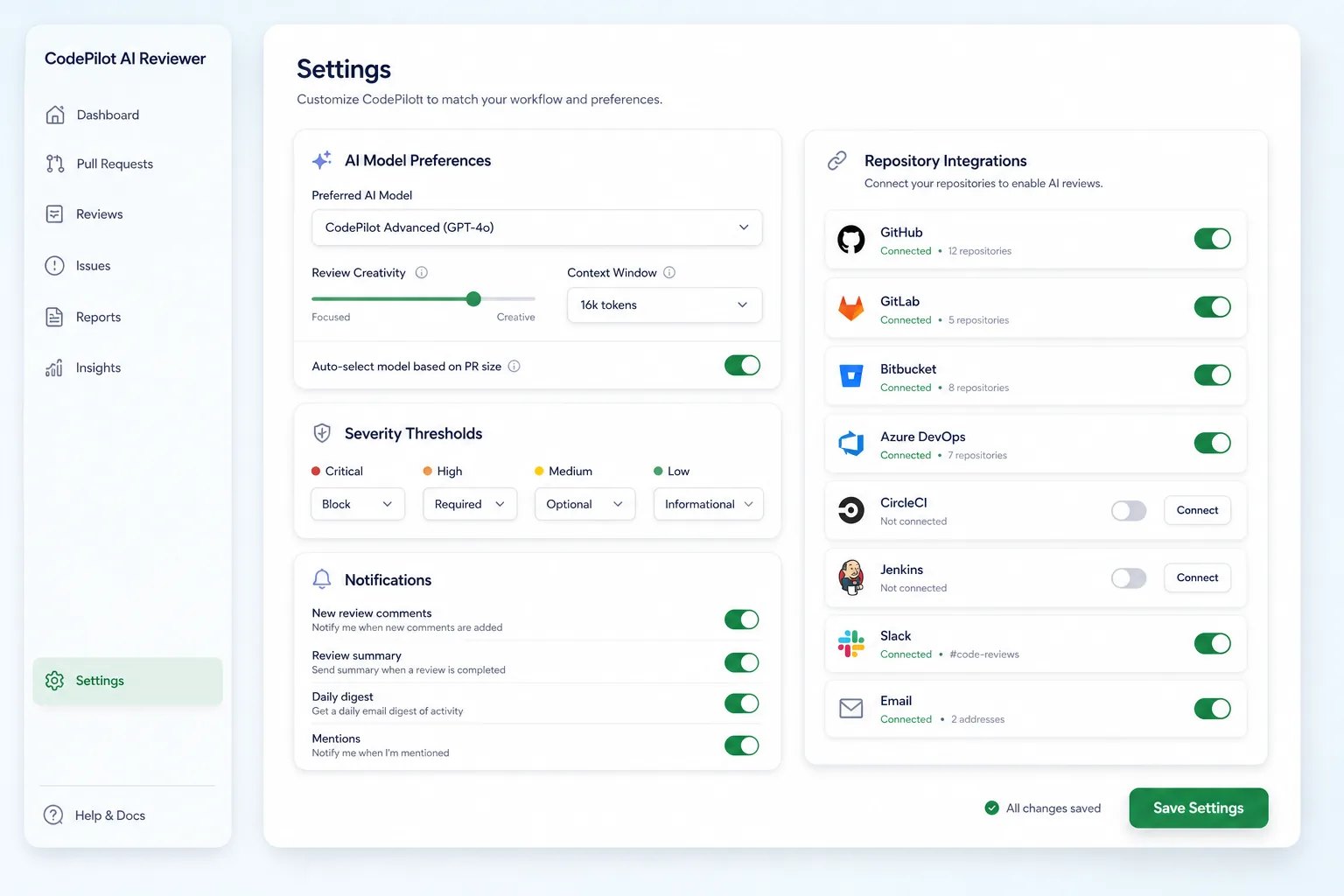Click the Bitbucket bucket logo
Viewport: 1344px width, 896px height.
(x=851, y=375)
